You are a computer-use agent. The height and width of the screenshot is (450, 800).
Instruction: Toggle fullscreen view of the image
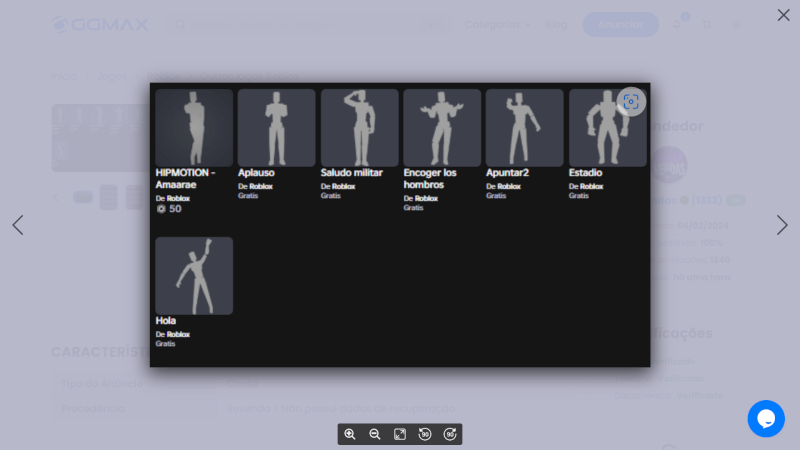[400, 434]
